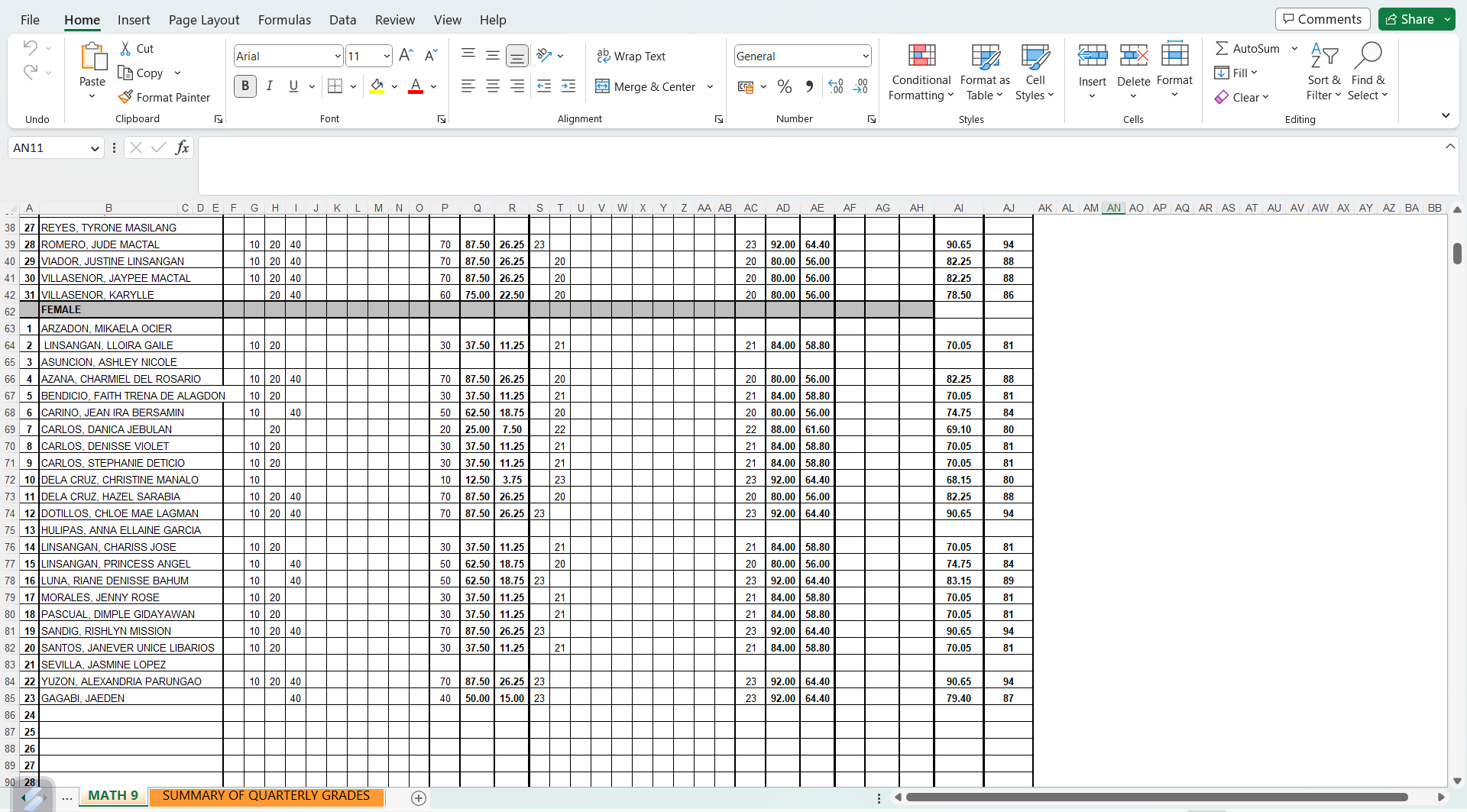1467x812 pixels.
Task: Apply Comma Style format
Action: tap(809, 86)
